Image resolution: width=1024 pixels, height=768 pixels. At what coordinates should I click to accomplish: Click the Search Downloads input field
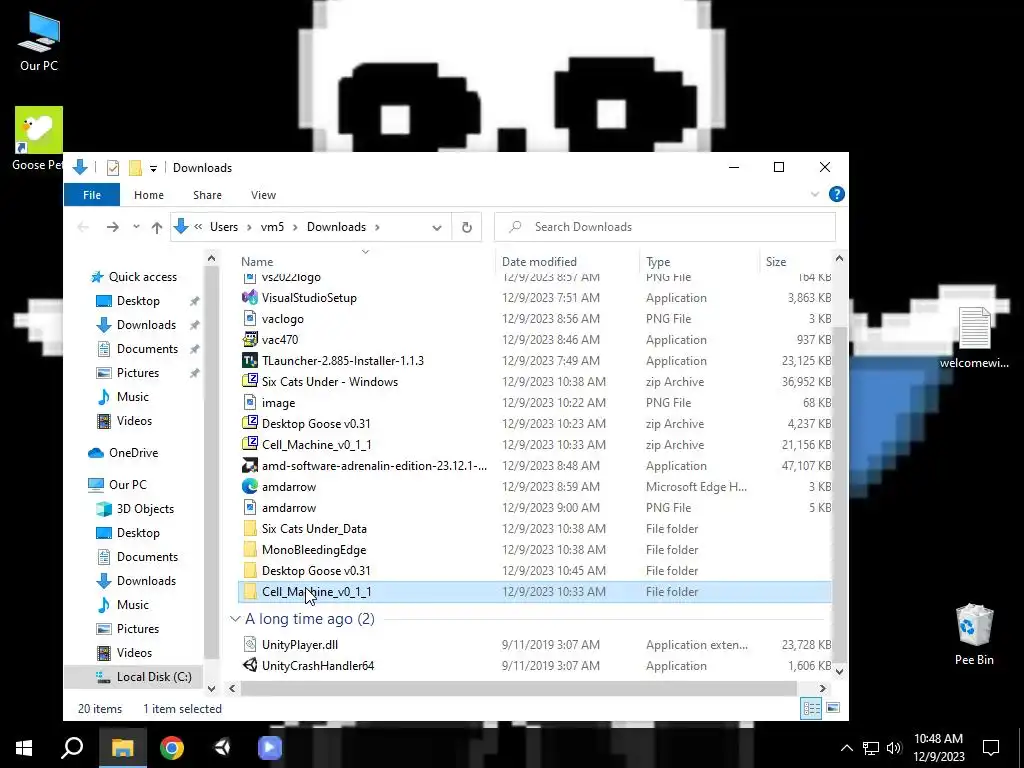[665, 227]
